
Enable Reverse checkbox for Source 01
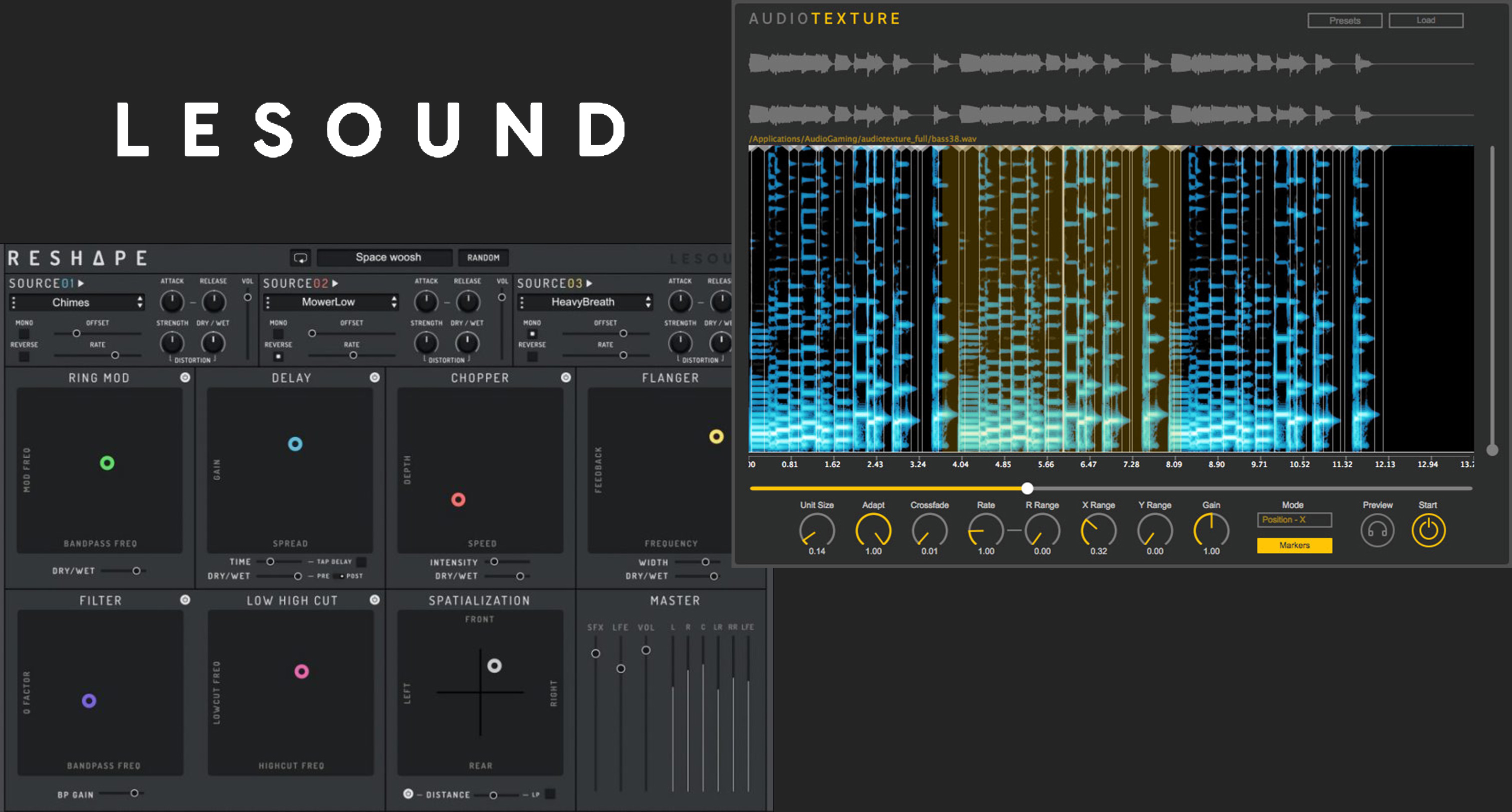coord(24,356)
